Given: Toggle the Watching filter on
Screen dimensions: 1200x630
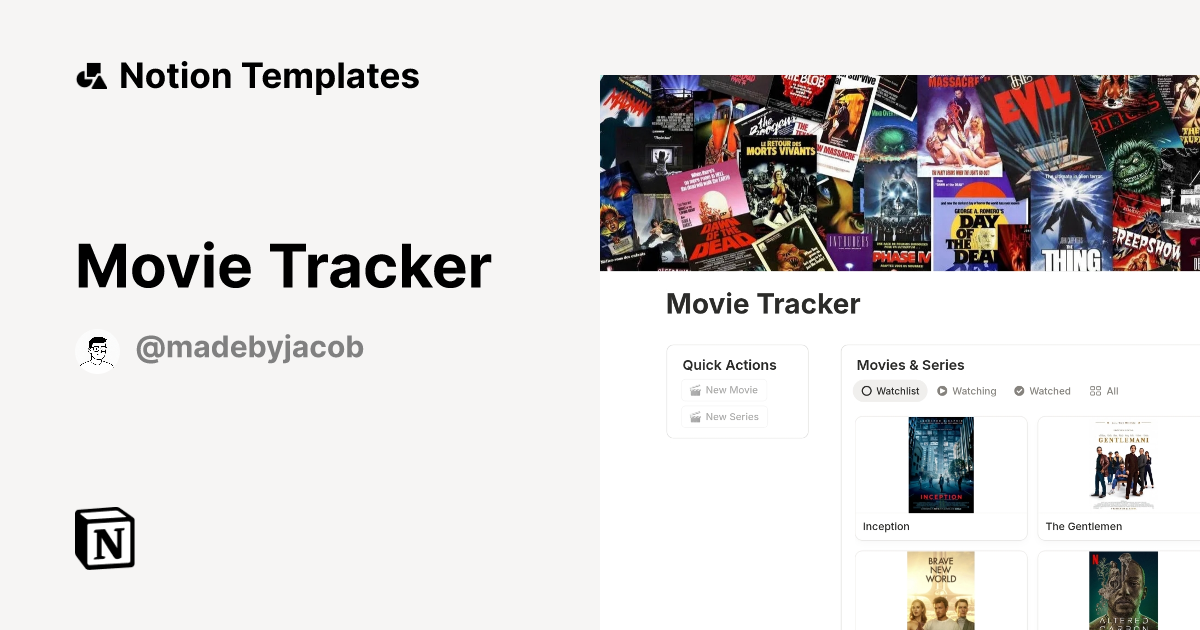Looking at the screenshot, I should pyautogui.click(x=966, y=391).
